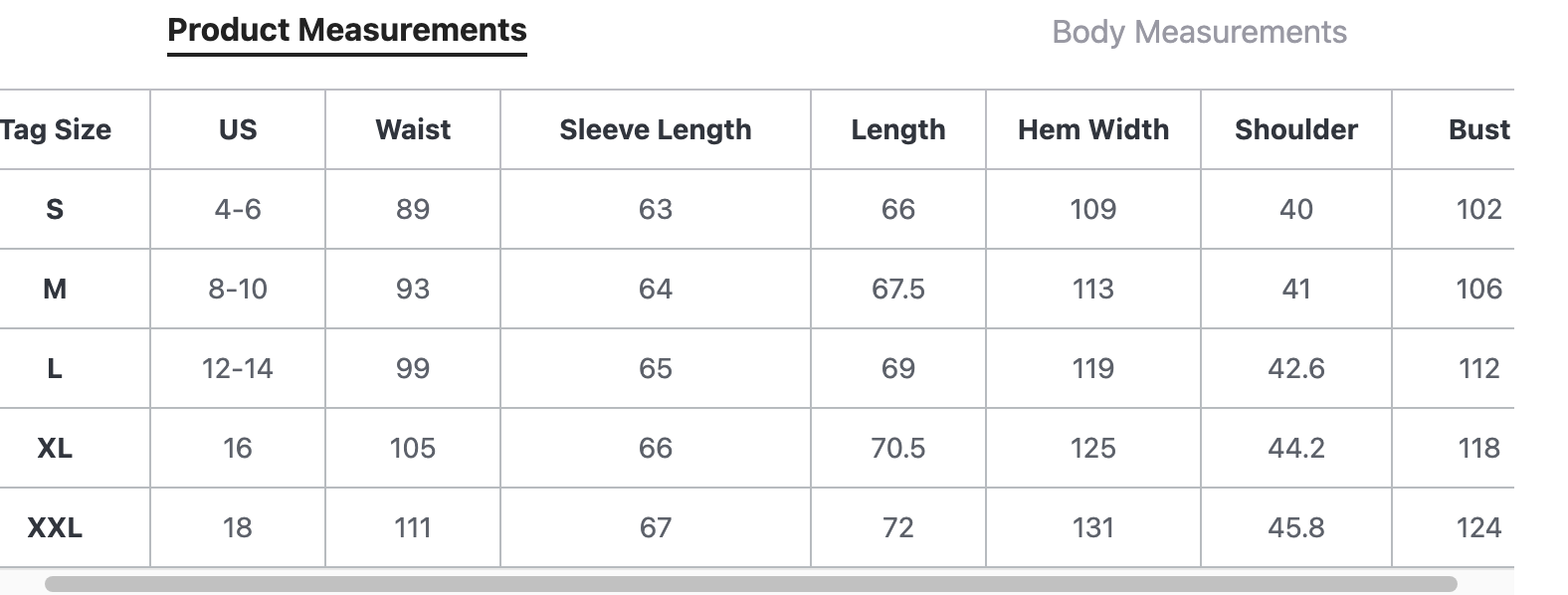Screen dimensions: 1568x595
Task: Click the horizontal scrollbar below the table
Action: (x=750, y=584)
